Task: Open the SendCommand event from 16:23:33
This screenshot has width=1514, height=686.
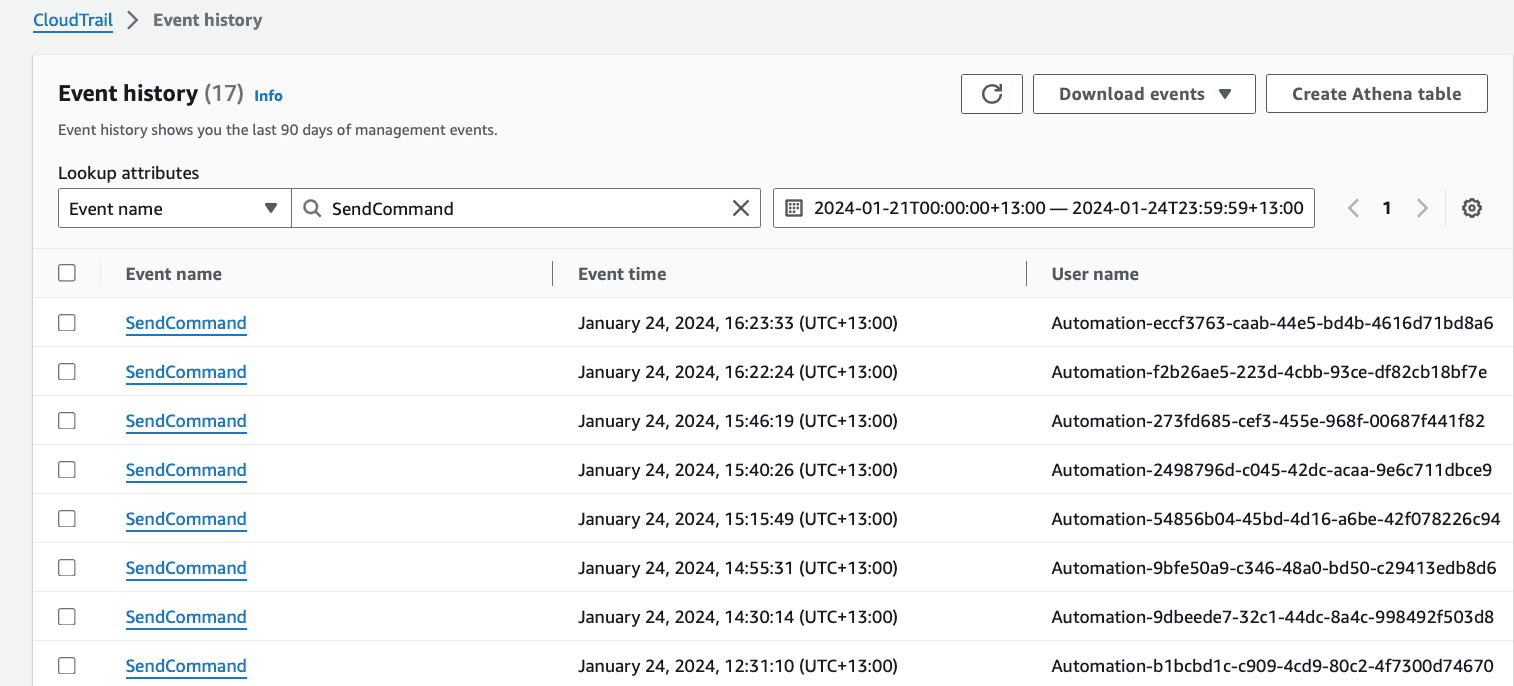Action: pyautogui.click(x=186, y=323)
